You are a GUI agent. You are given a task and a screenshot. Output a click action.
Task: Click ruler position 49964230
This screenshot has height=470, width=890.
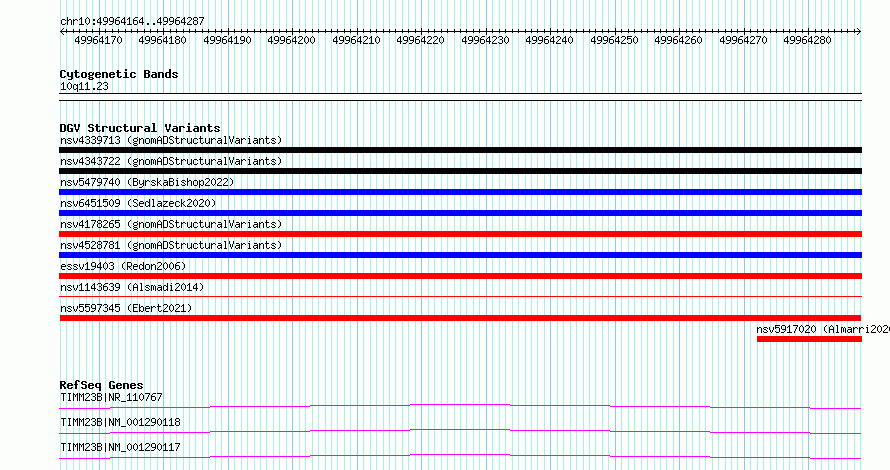[x=485, y=40]
